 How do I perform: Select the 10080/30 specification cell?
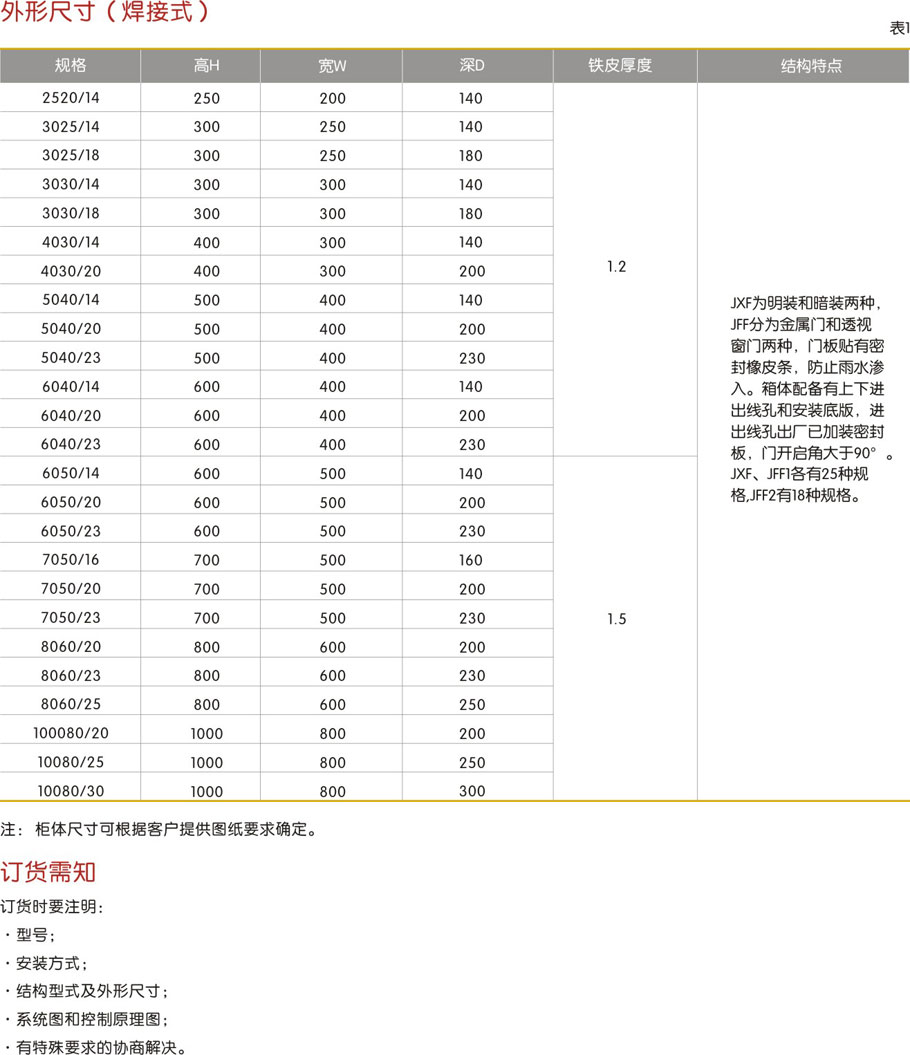tap(71, 791)
